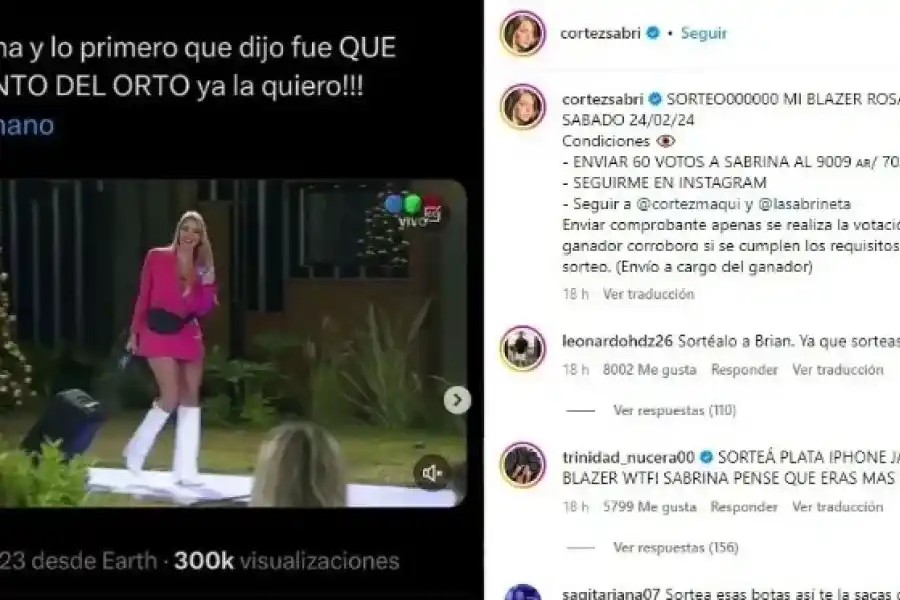Open @cortezmaqui mention in caption
This screenshot has width=900, height=600.
689,204
